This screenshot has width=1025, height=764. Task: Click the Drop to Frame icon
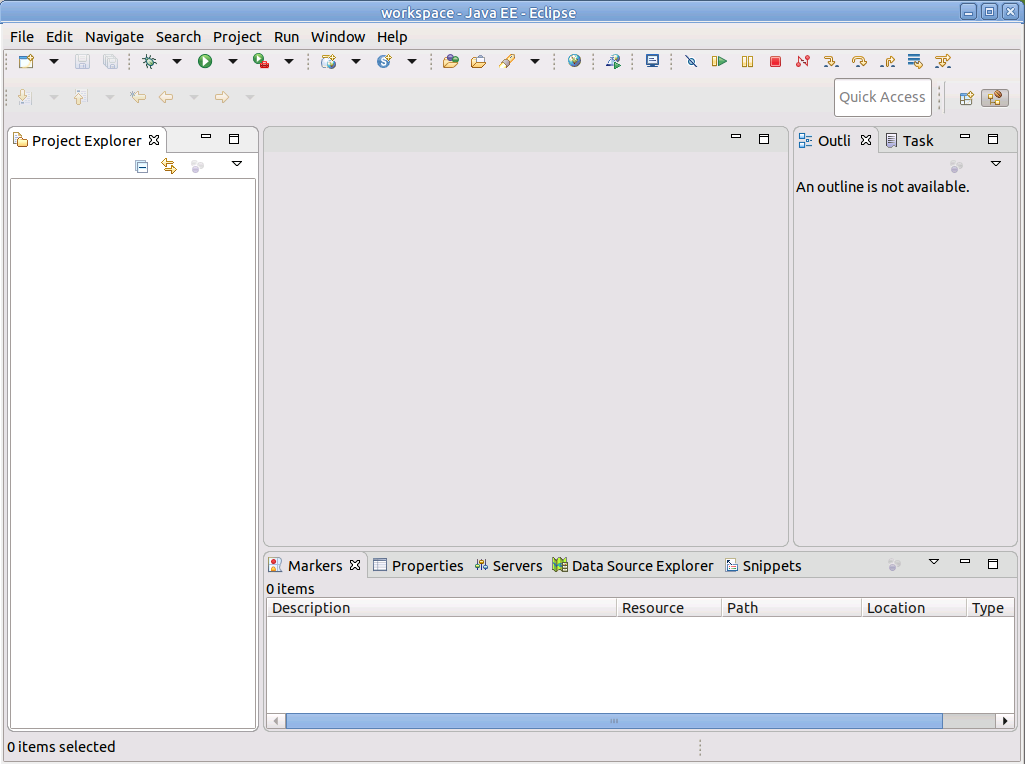tap(915, 61)
